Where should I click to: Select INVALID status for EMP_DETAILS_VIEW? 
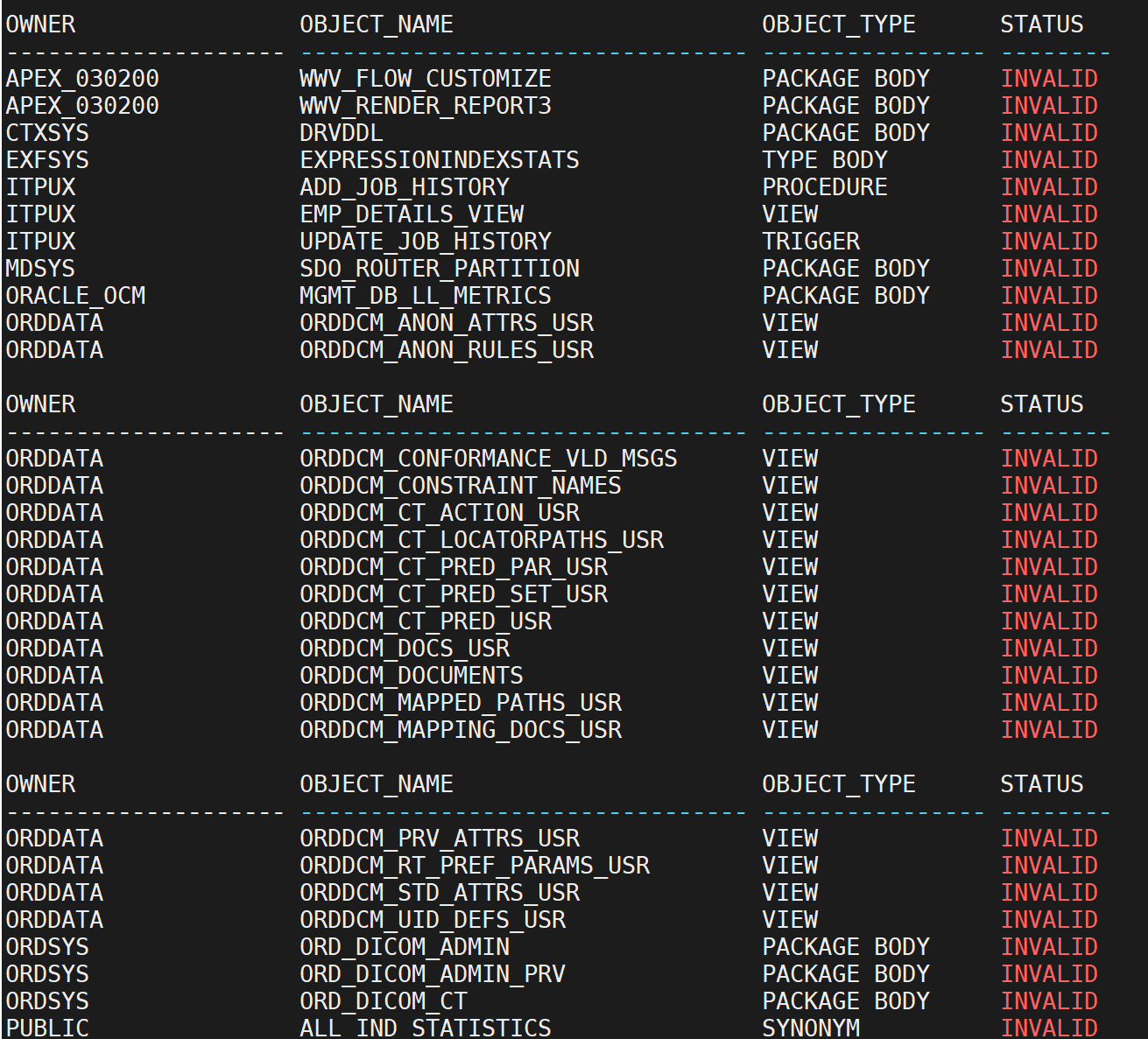1049,214
